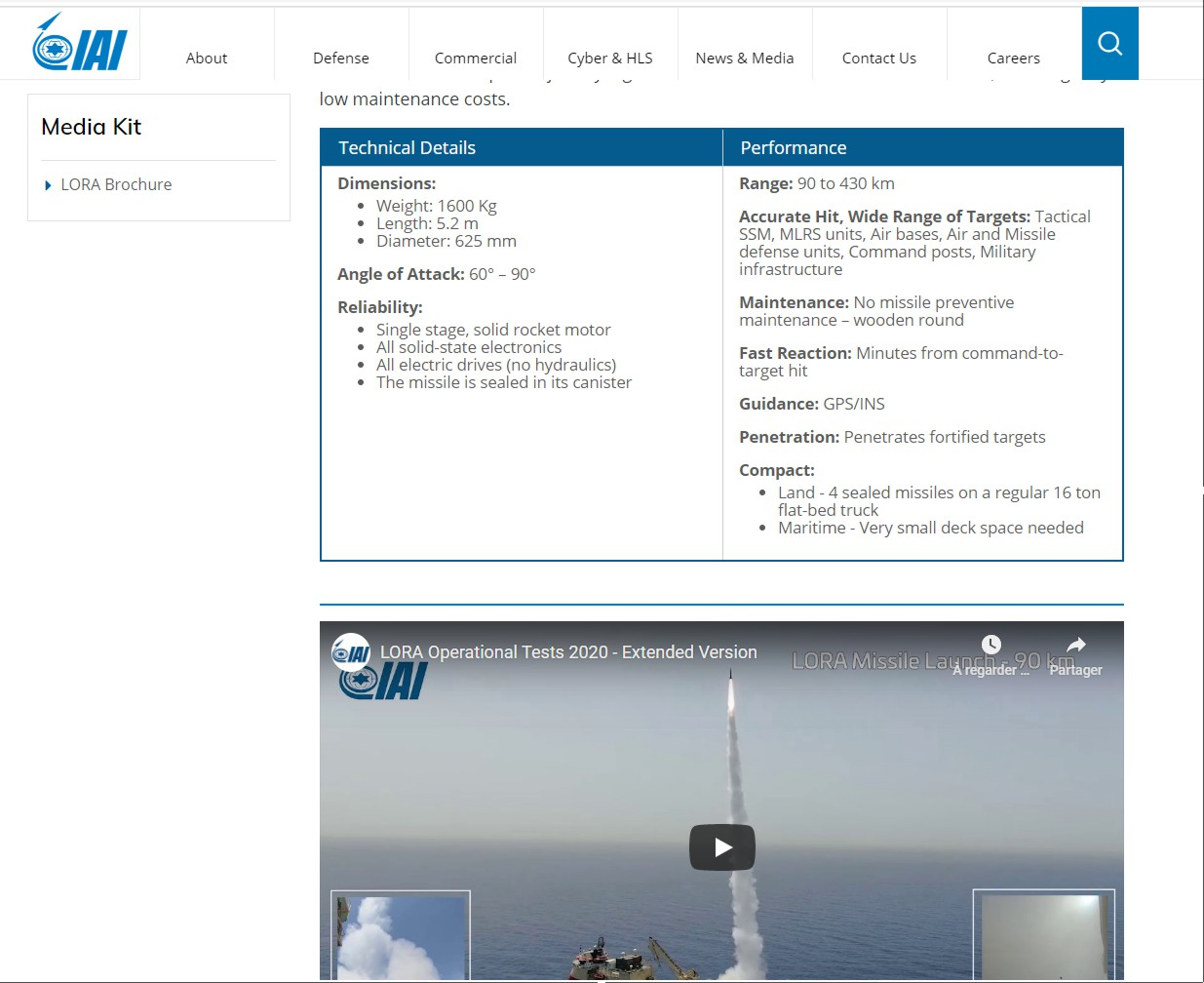This screenshot has height=983, width=1204.
Task: Click 'Penetration: Penetrates fortified targets' text
Action: pyautogui.click(x=892, y=437)
